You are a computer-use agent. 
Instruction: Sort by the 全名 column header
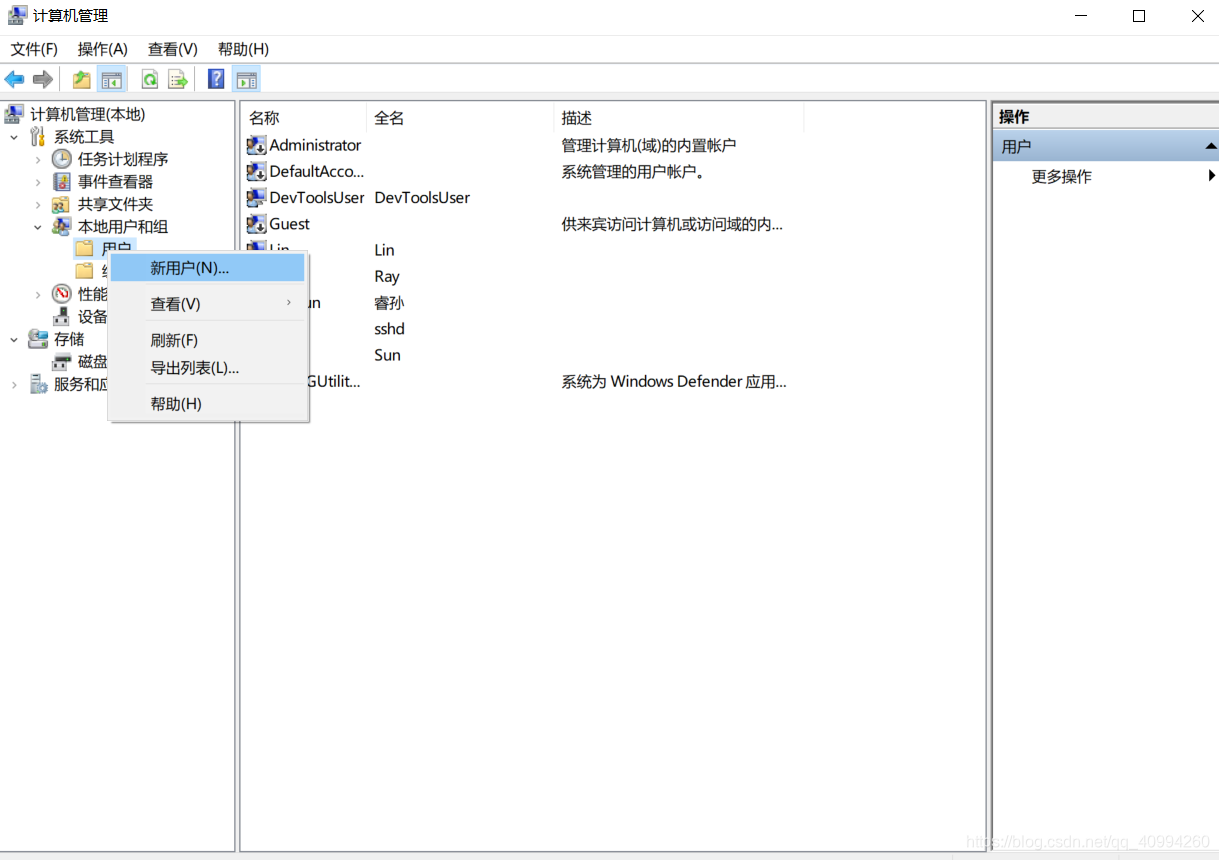click(460, 118)
